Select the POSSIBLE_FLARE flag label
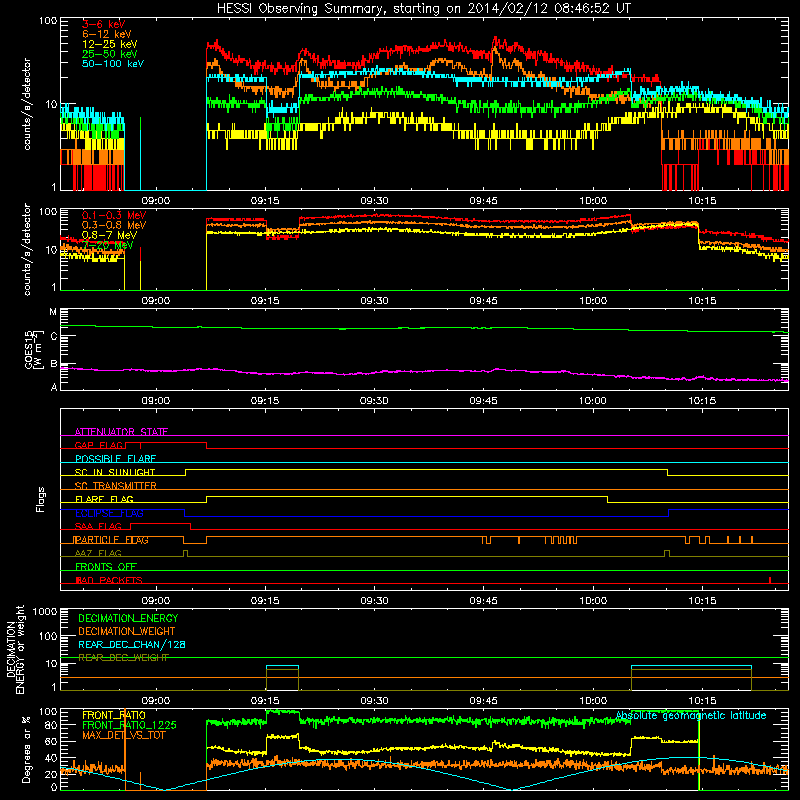Image resolution: width=800 pixels, height=800 pixels. tap(115, 459)
